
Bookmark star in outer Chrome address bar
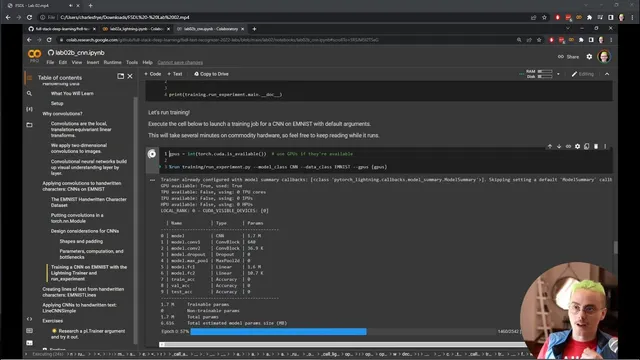click(x=544, y=18)
